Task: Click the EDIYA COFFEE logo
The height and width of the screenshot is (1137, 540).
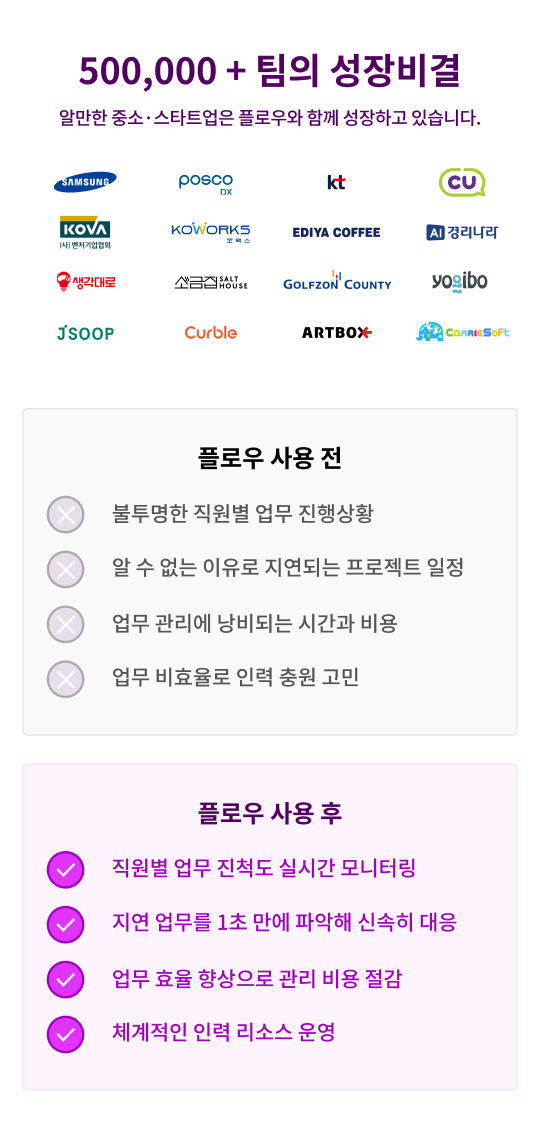Action: [x=336, y=232]
